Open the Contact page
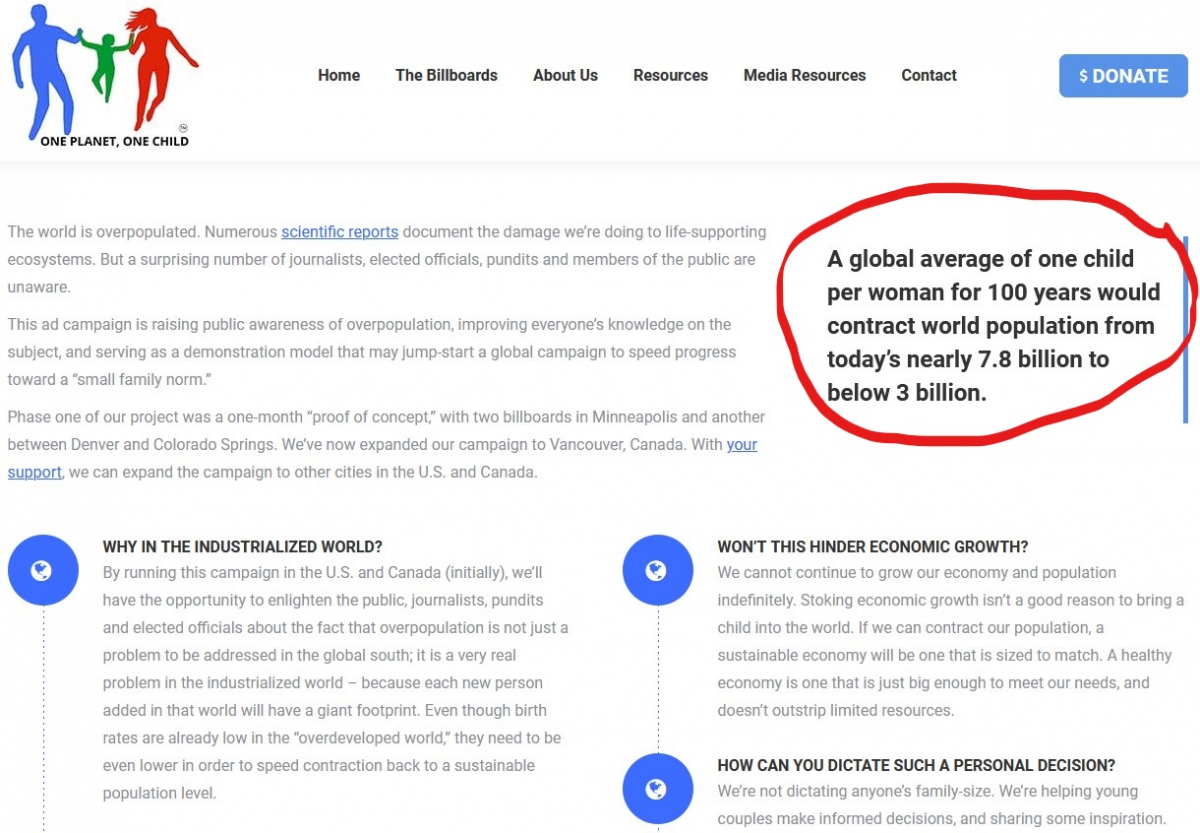 (x=928, y=75)
